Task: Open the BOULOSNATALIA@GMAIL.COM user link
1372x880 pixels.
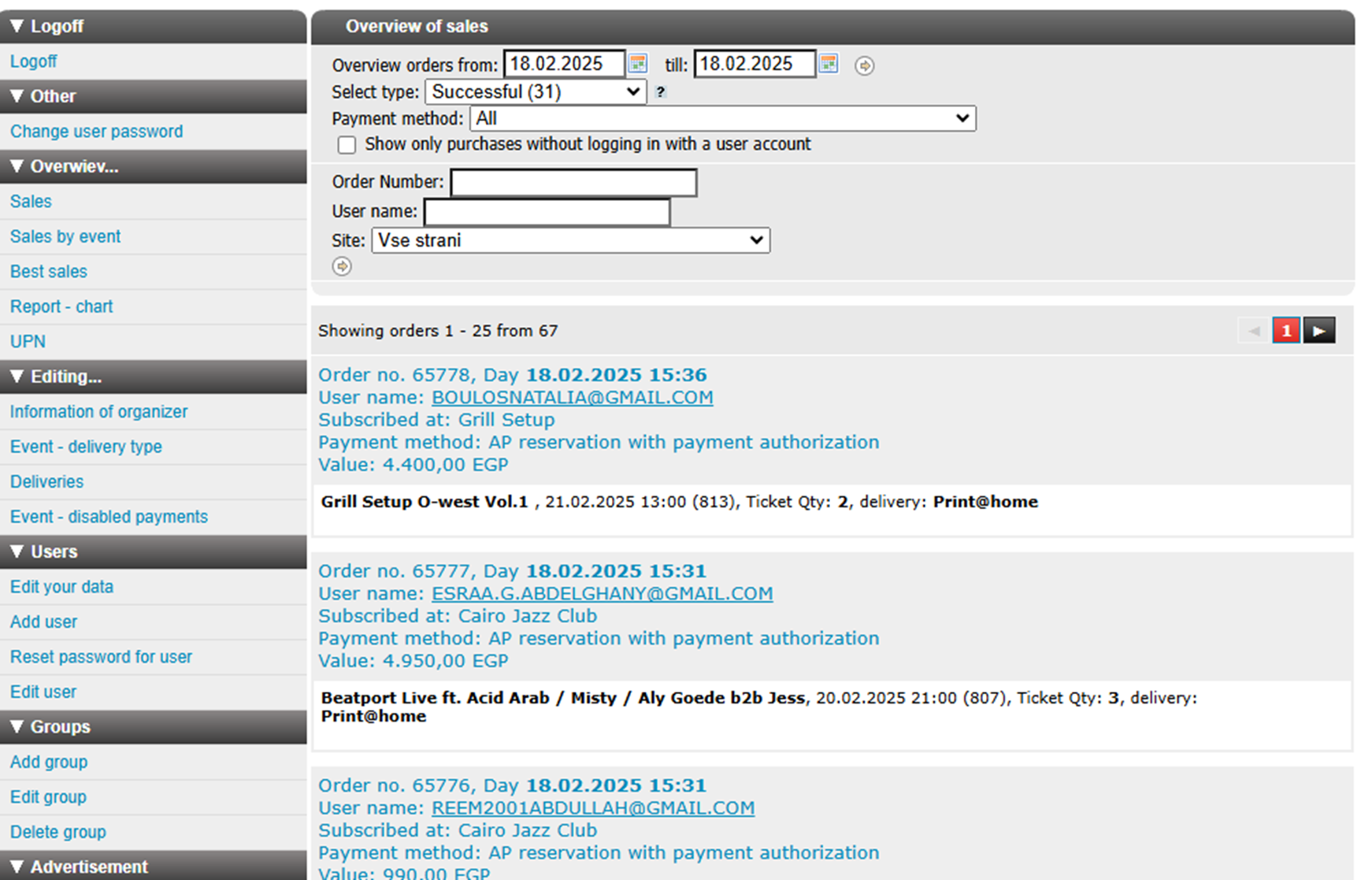Action: [573, 397]
